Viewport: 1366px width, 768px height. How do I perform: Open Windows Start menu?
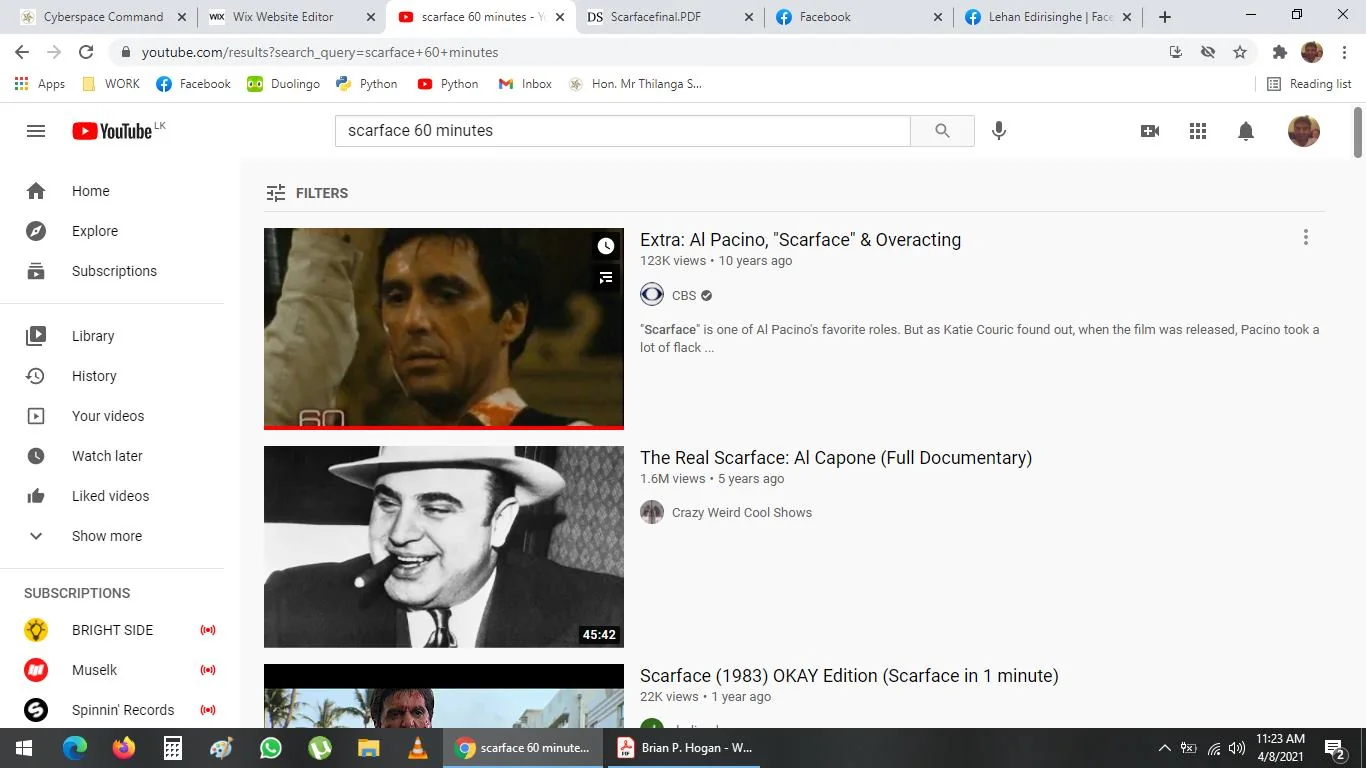pyautogui.click(x=24, y=748)
